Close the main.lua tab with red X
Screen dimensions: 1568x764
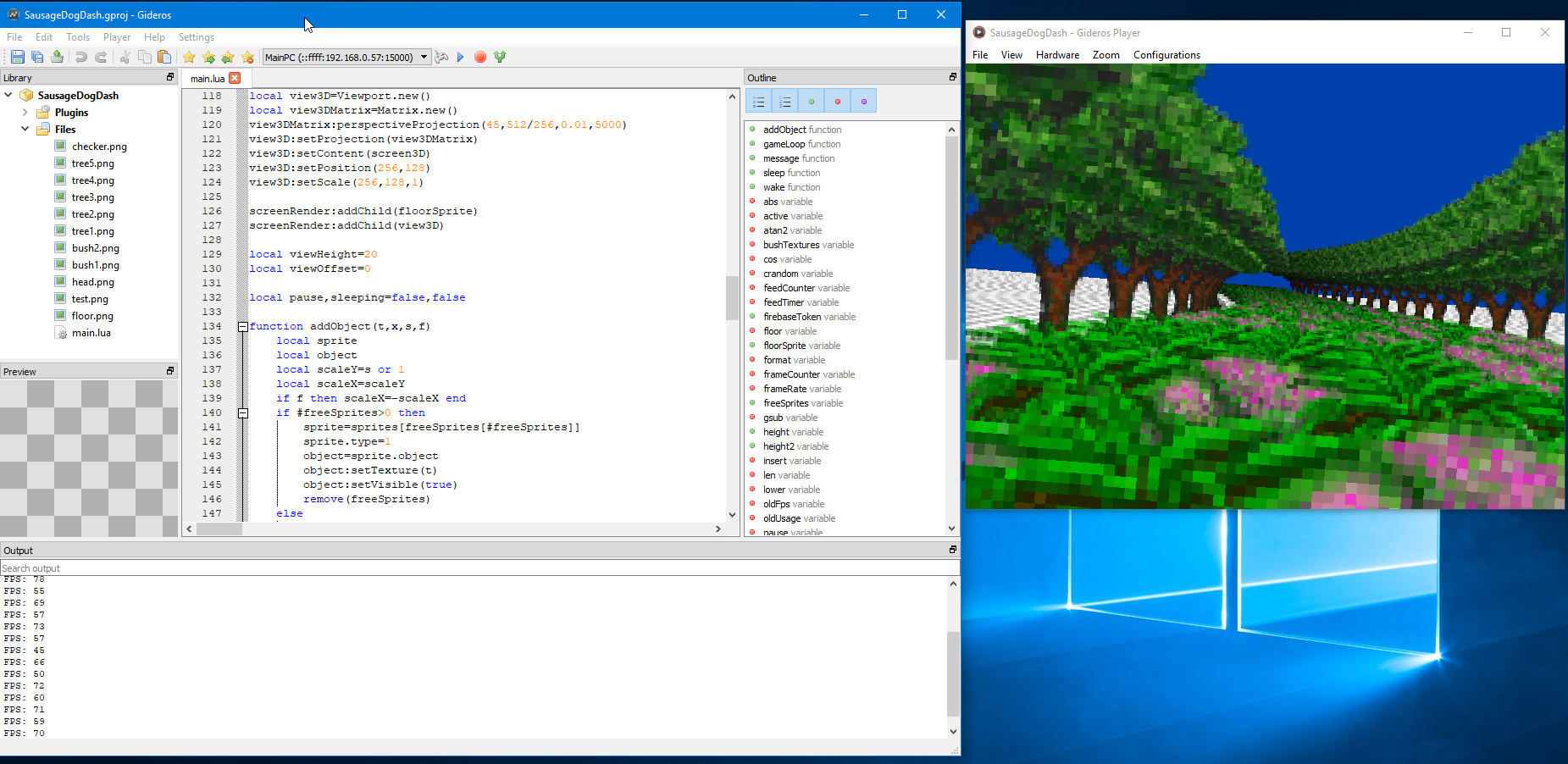pyautogui.click(x=235, y=78)
